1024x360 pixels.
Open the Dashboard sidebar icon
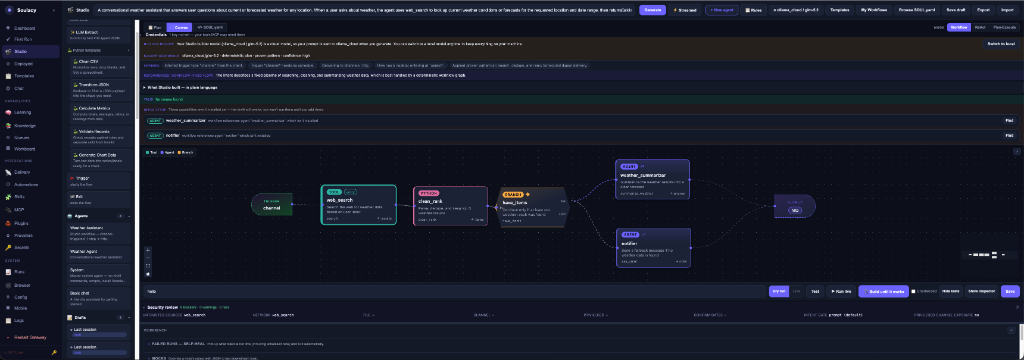coord(8,28)
